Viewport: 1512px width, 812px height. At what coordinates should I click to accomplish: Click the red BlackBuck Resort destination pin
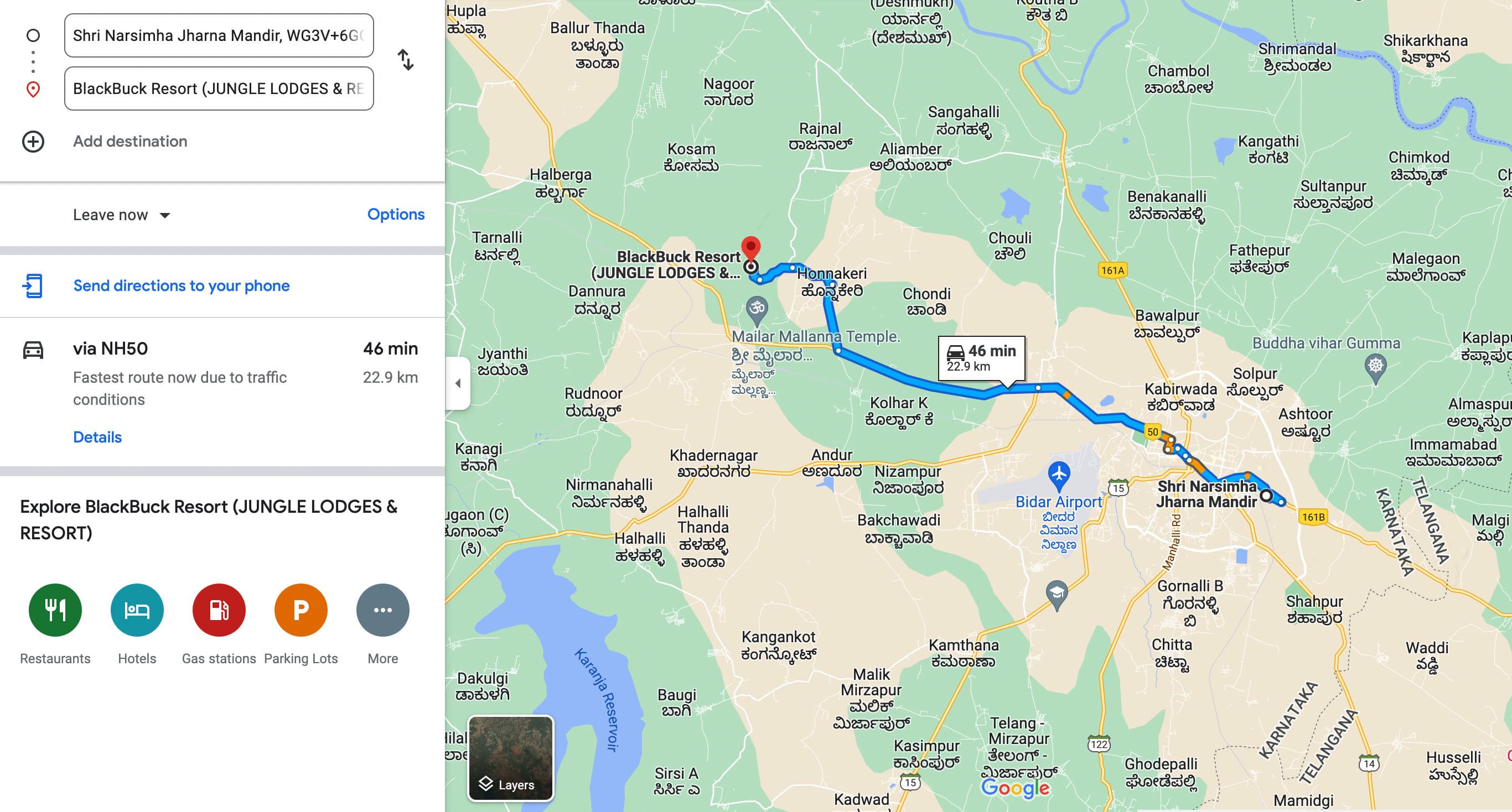[750, 249]
